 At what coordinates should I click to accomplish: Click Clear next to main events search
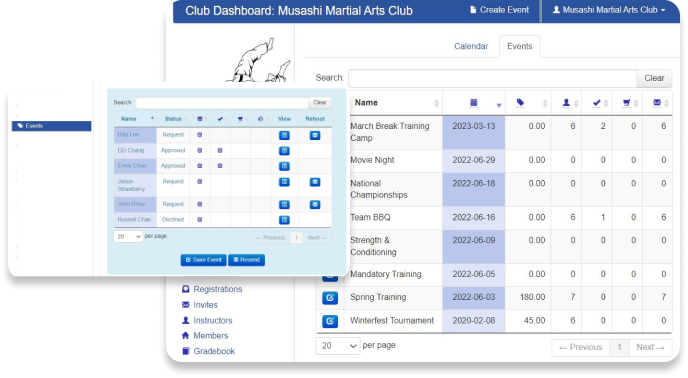point(654,78)
